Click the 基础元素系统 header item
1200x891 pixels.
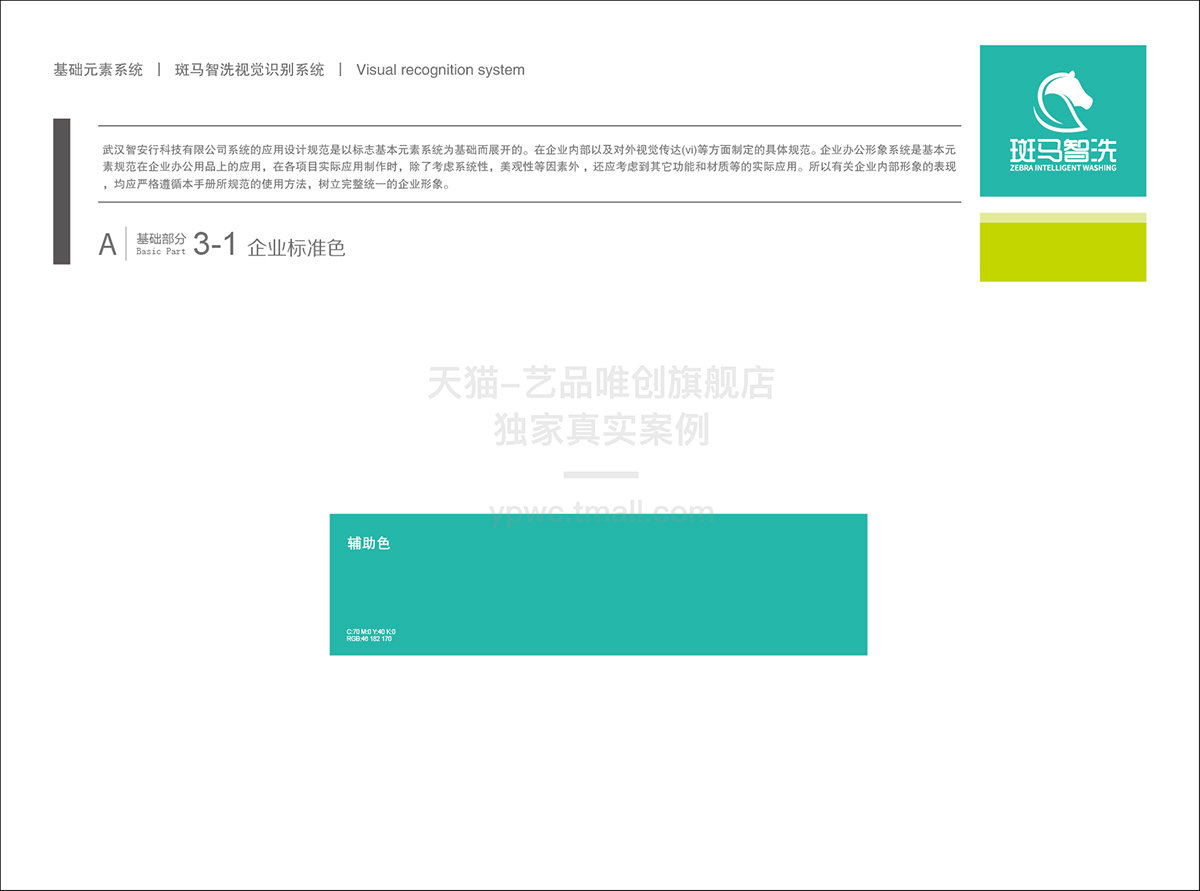tap(98, 70)
